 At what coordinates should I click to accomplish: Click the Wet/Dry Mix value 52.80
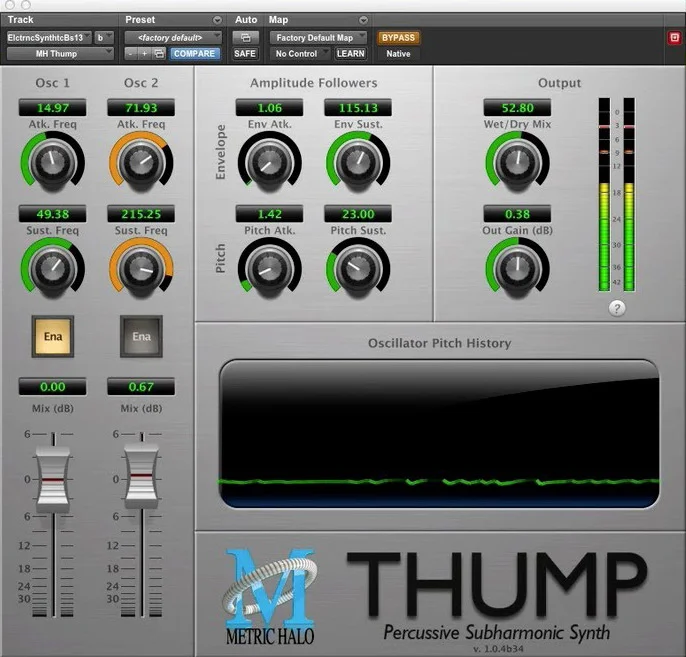(517, 108)
